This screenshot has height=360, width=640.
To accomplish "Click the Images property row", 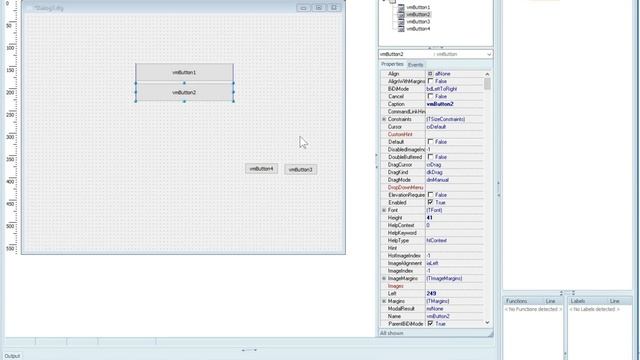I will [432, 286].
